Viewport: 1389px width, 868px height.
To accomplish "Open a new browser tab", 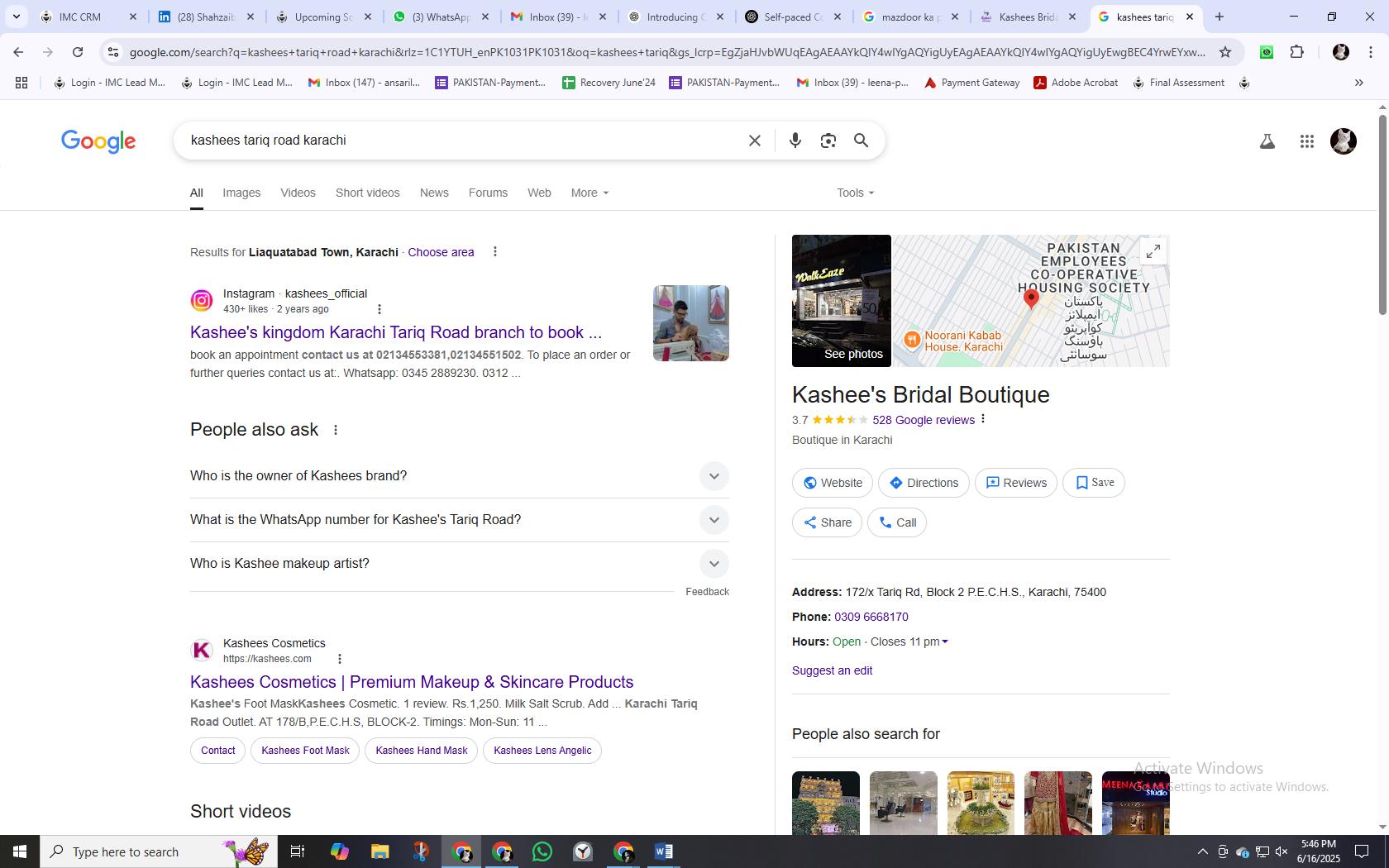I will pos(1219,17).
